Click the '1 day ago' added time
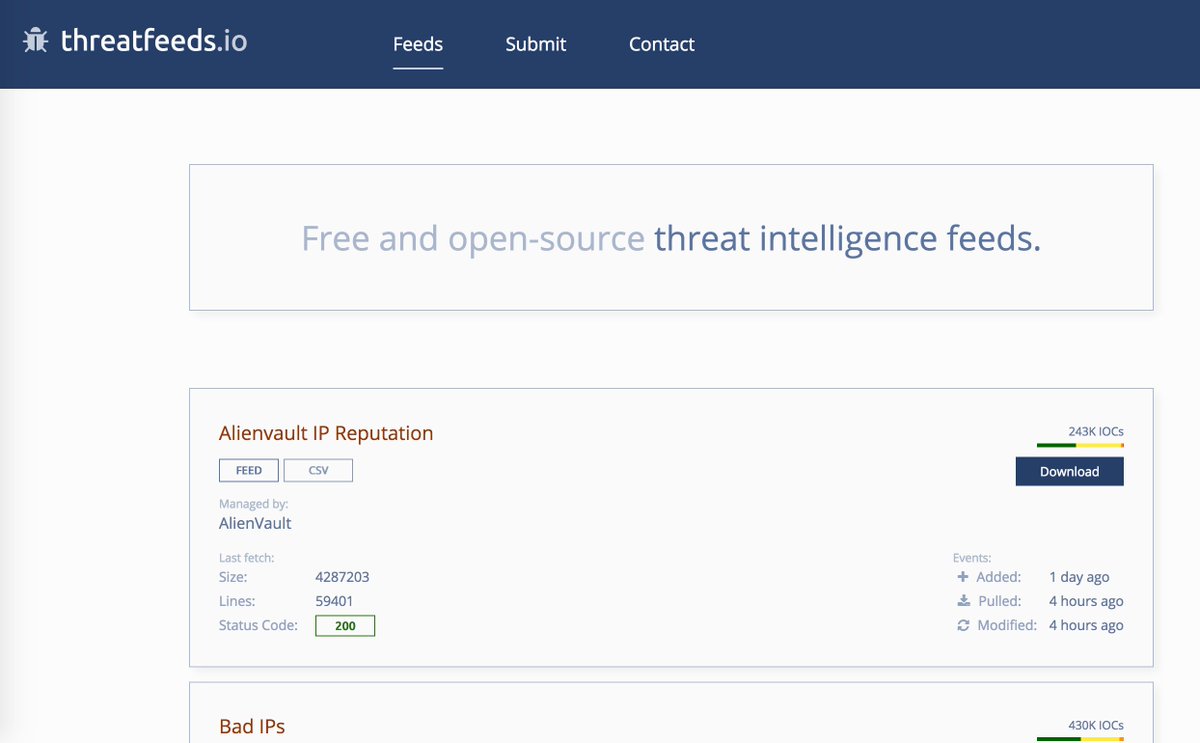The image size is (1200, 743). coord(1079,577)
